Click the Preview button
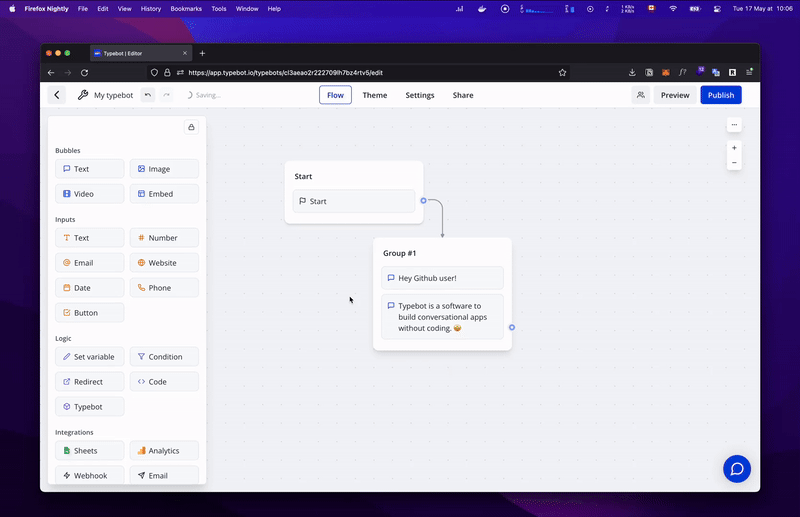 pos(674,95)
